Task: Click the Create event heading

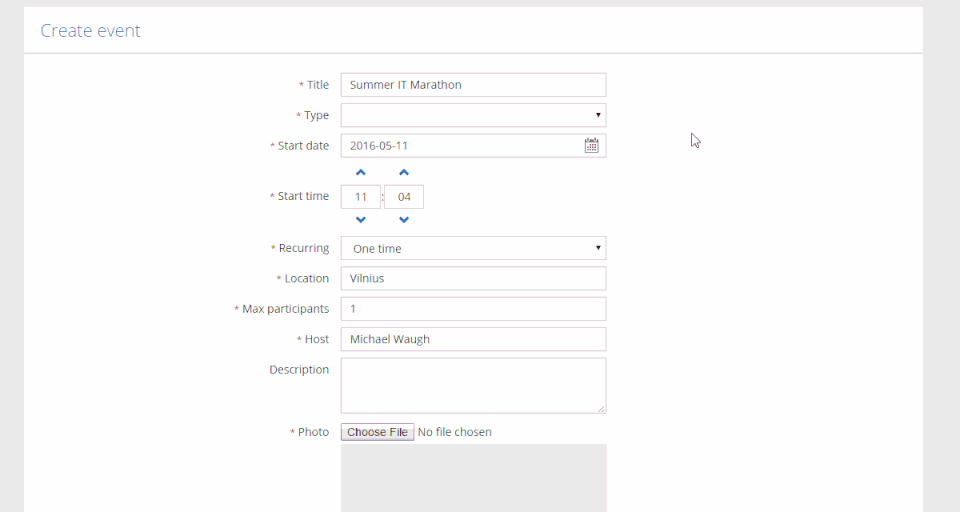Action: pos(90,31)
